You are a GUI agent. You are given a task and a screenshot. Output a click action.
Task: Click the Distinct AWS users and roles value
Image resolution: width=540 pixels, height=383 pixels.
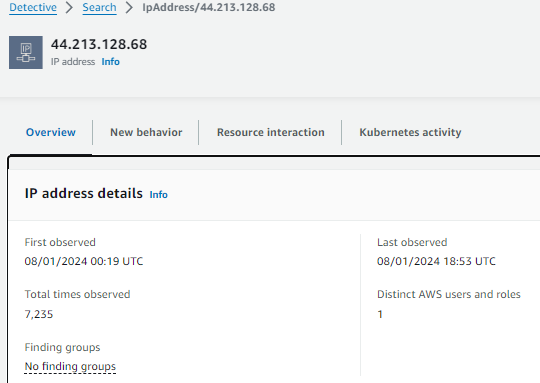[x=380, y=314]
